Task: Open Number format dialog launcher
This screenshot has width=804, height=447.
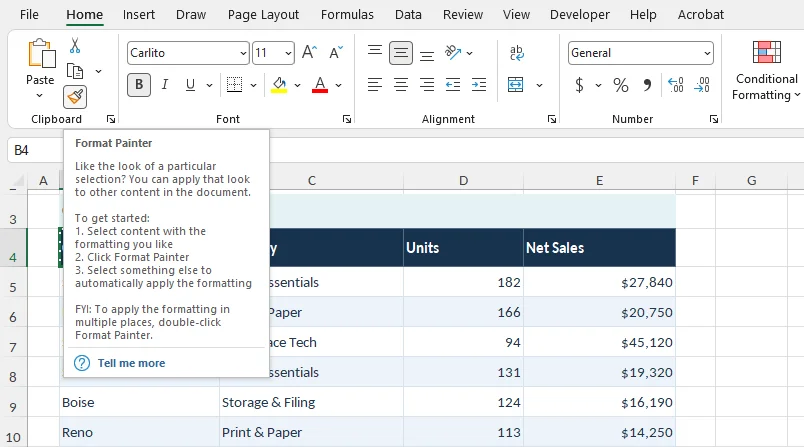Action: (714, 119)
